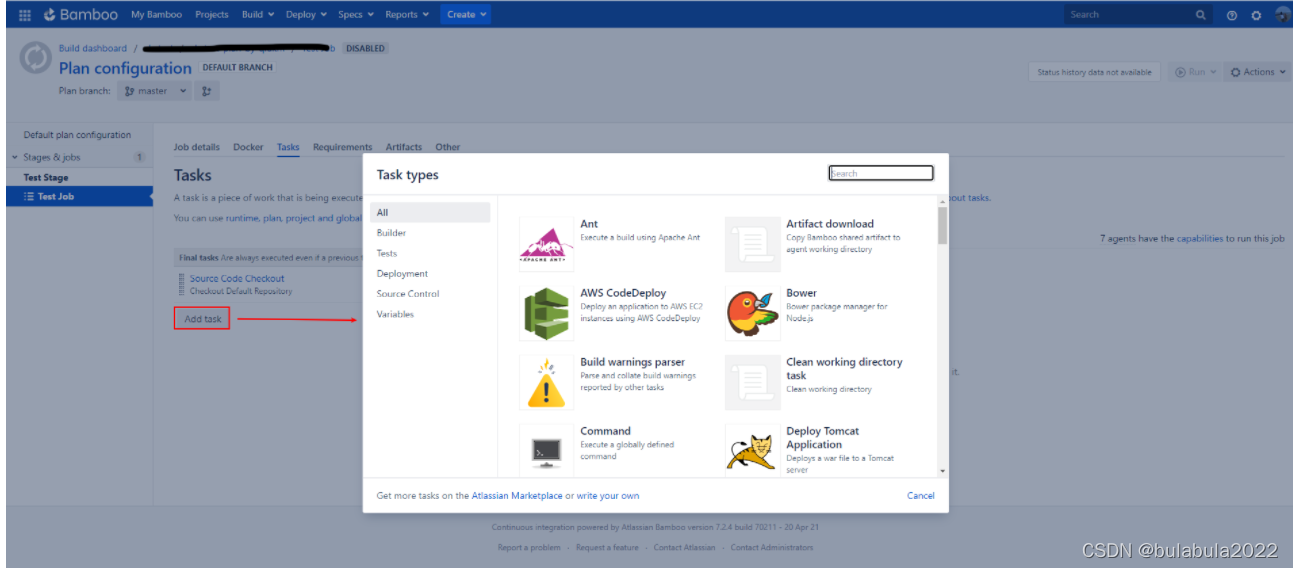The width and height of the screenshot is (1293, 568).
Task: Click the search magnifier icon in header
Action: (x=1201, y=15)
